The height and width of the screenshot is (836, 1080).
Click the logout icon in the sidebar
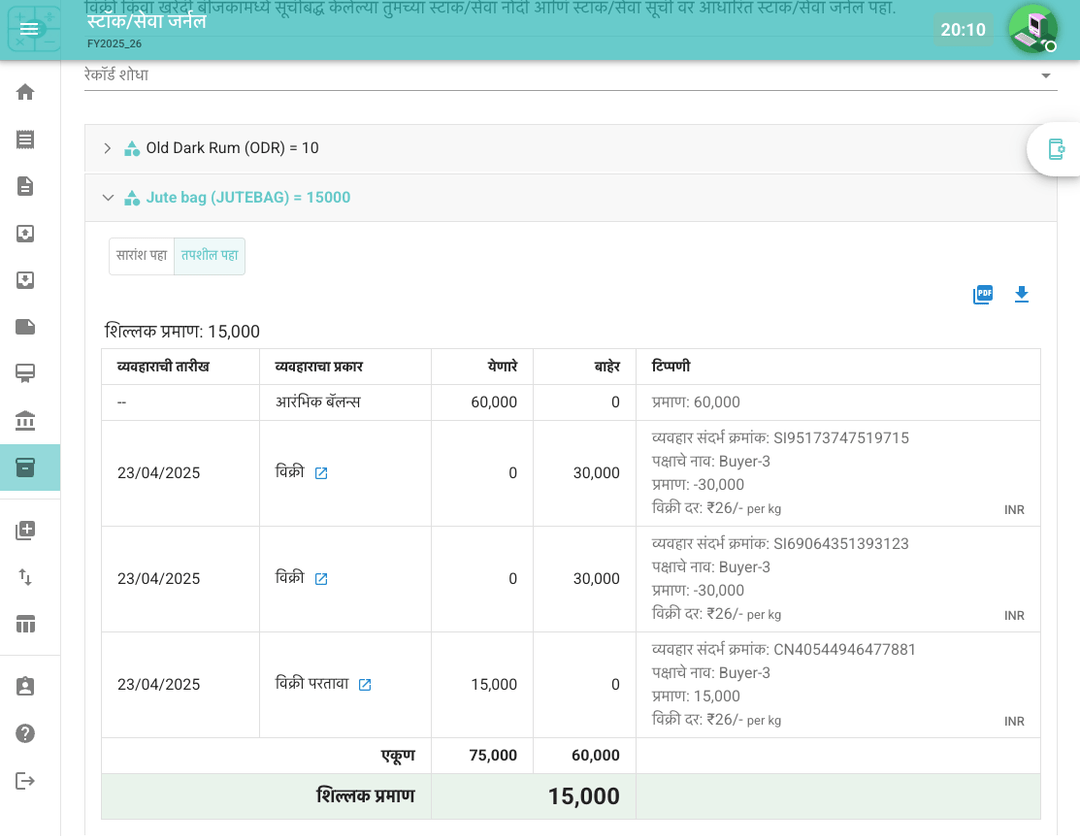(25, 780)
